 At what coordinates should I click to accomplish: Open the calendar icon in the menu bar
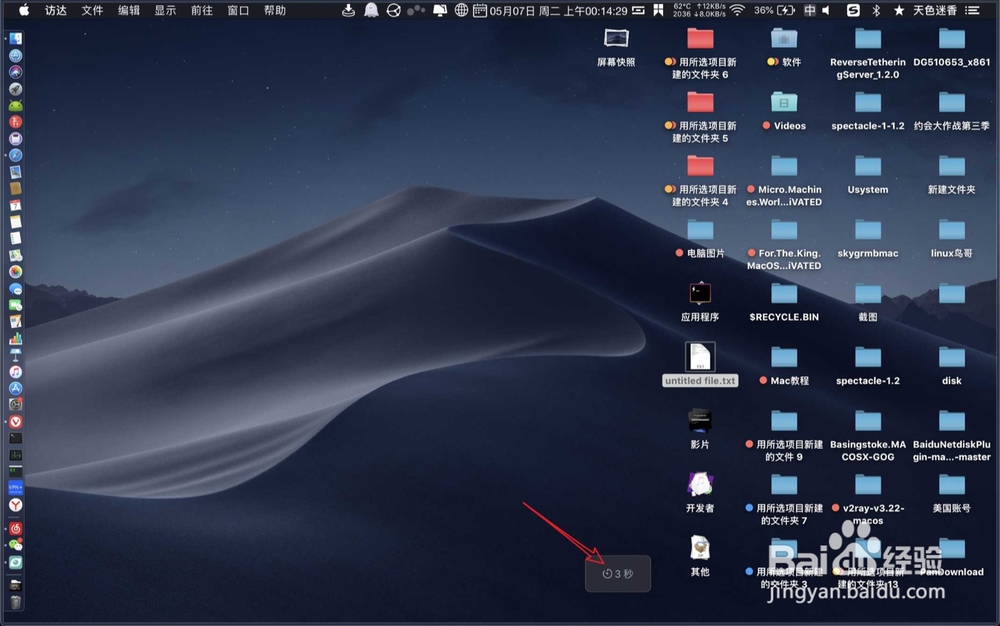(x=478, y=10)
